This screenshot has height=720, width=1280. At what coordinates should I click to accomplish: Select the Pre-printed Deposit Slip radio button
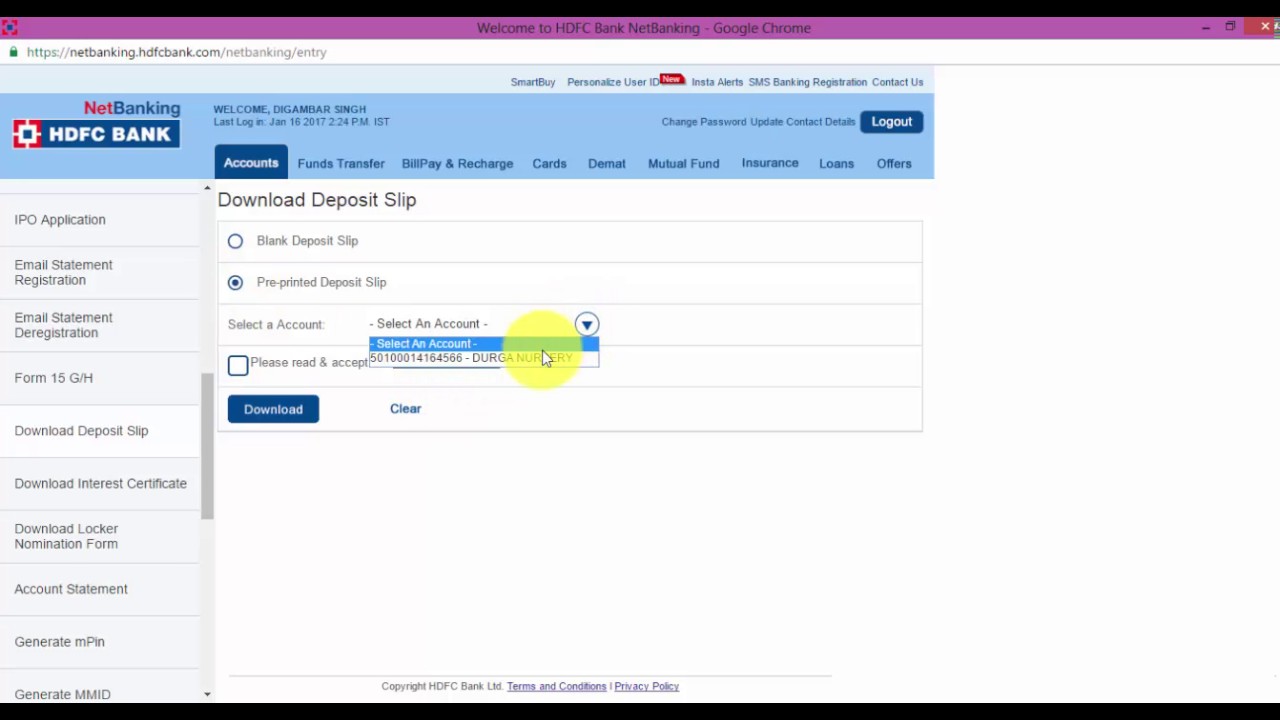pos(235,283)
